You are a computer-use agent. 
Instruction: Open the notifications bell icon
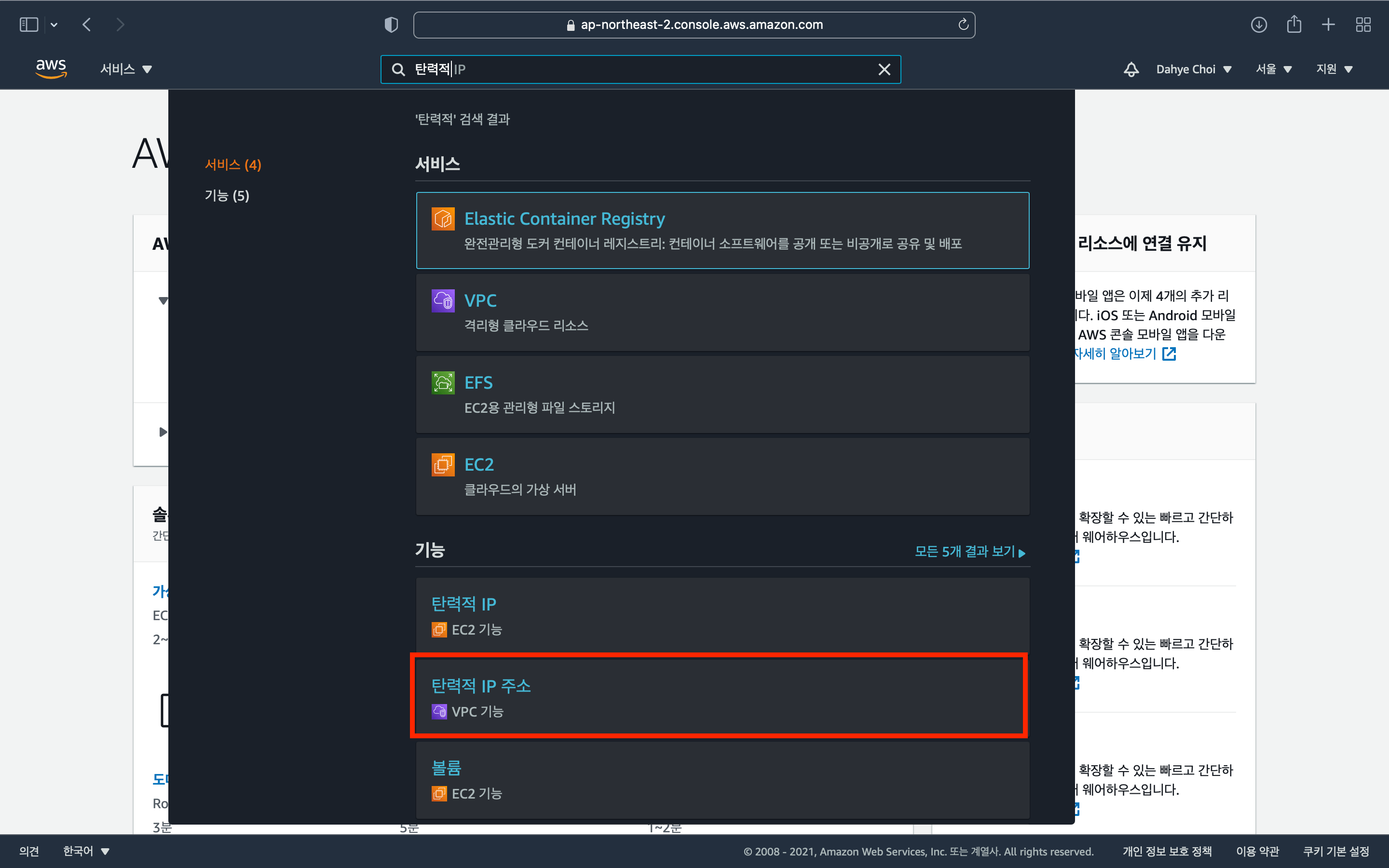[x=1130, y=69]
